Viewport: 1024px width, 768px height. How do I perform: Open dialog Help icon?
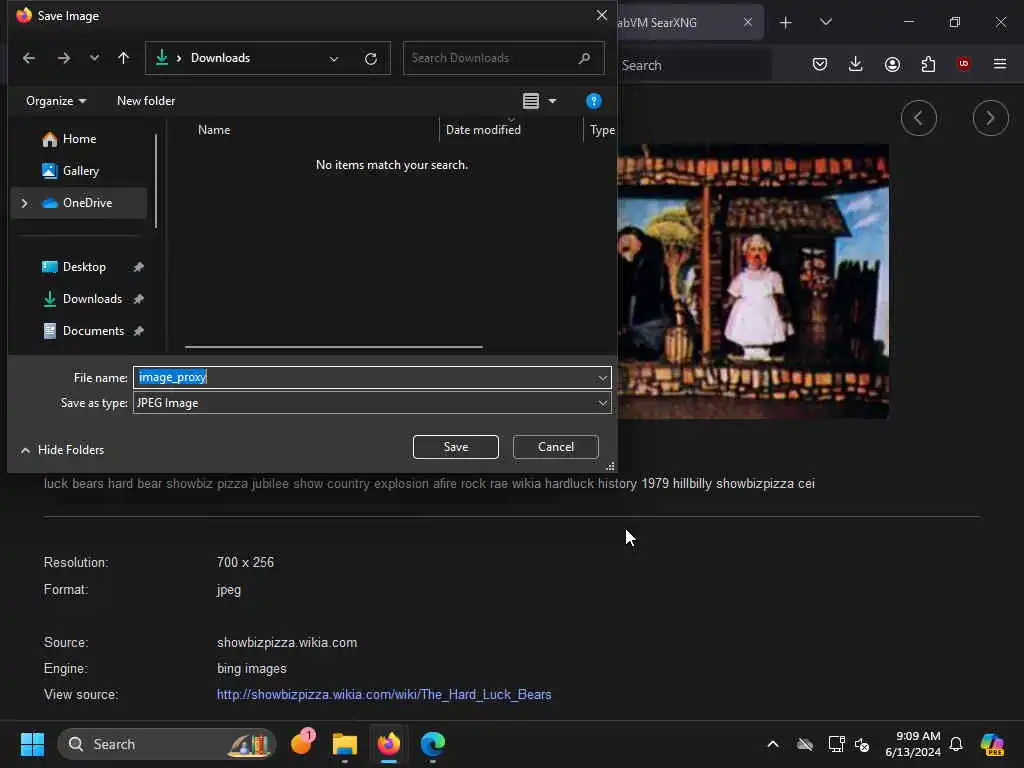click(x=593, y=101)
